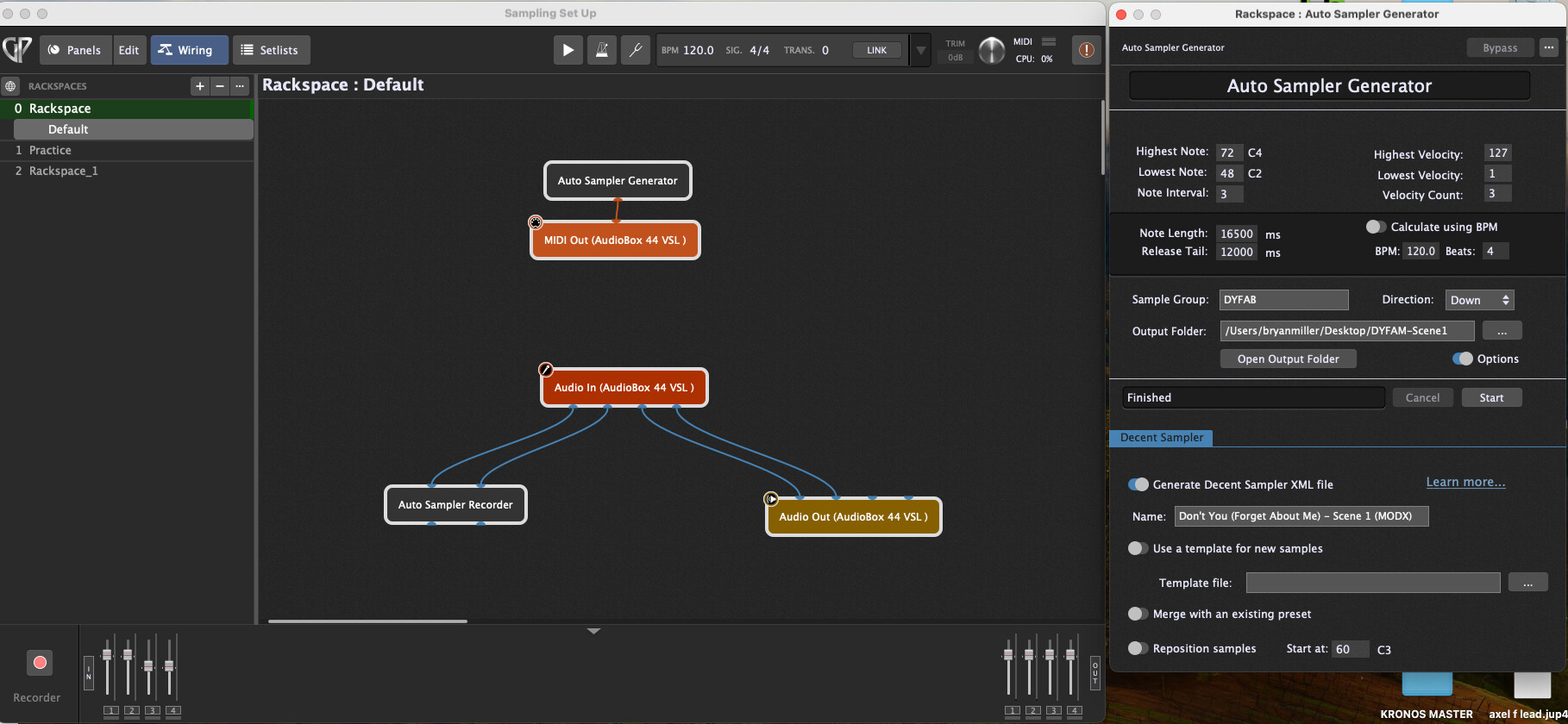Viewport: 1568px width, 724px height.
Task: Switch to the Wiring view
Action: point(189,50)
